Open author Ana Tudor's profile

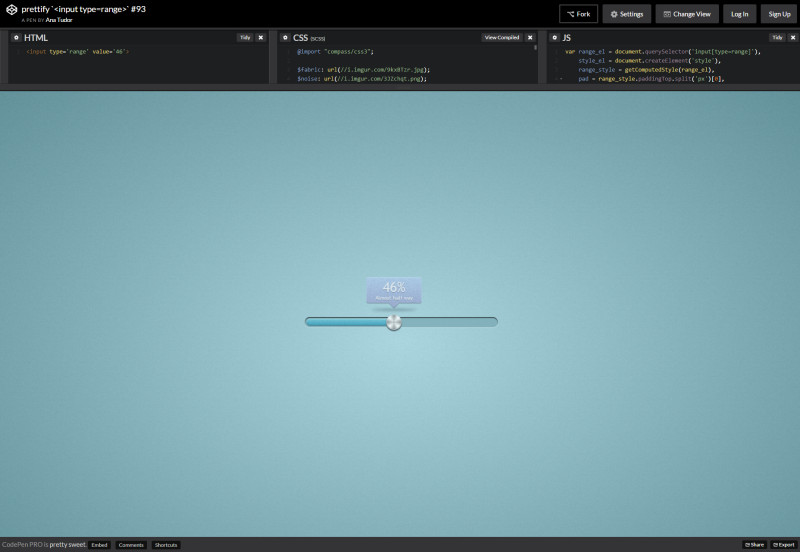58,20
